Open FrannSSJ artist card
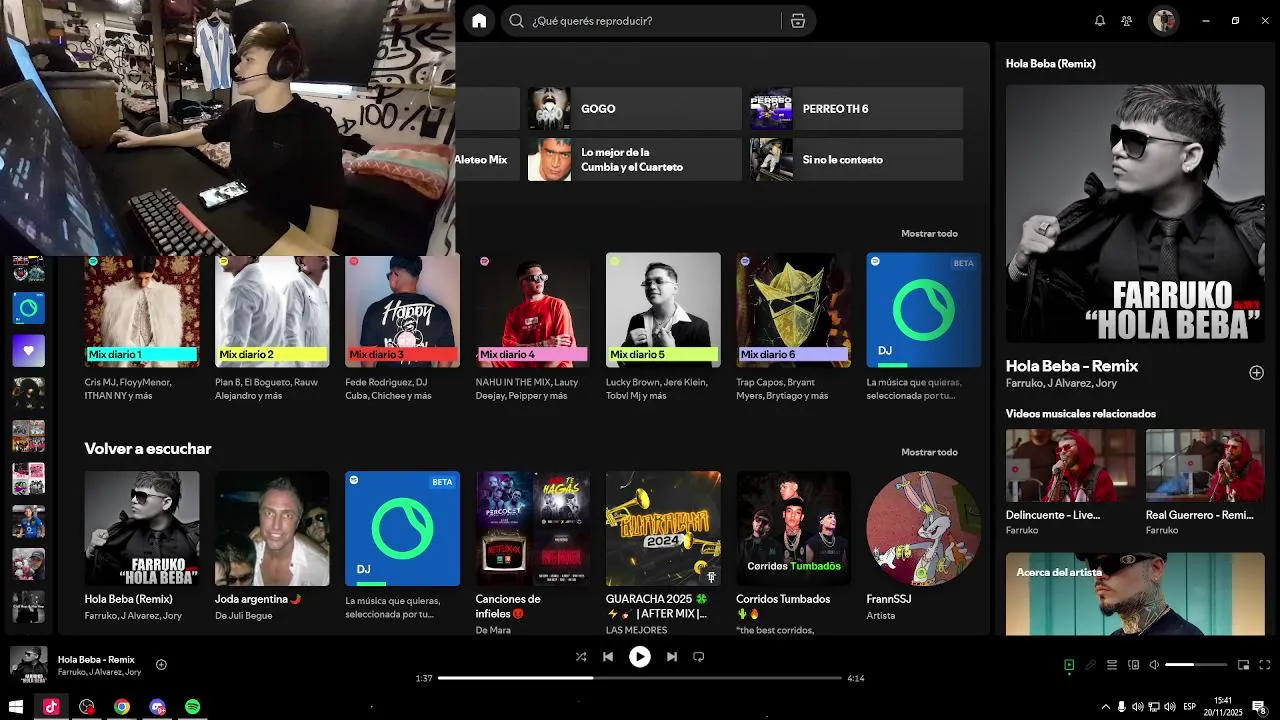The height and width of the screenshot is (720, 1280). [924, 548]
